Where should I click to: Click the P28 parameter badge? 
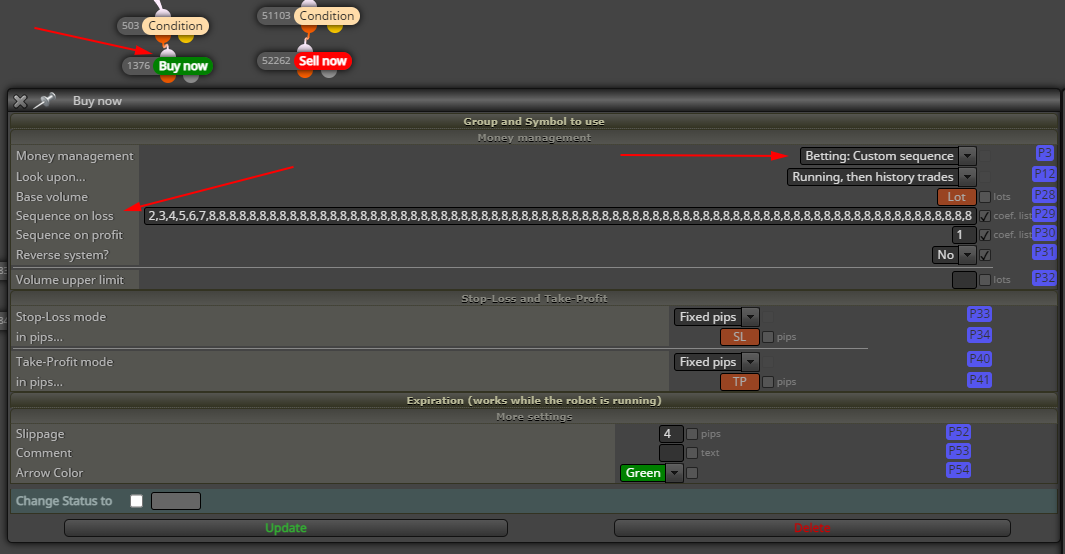tap(1045, 195)
